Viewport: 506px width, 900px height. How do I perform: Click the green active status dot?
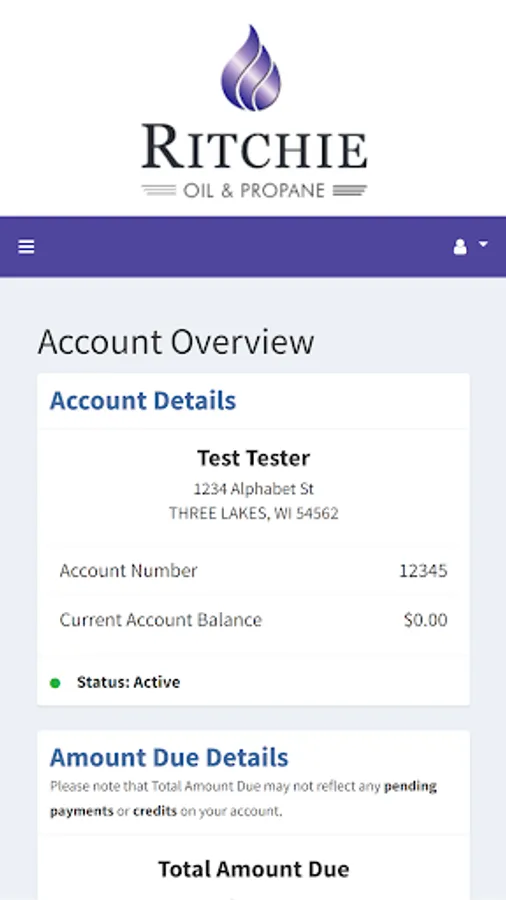(55, 683)
